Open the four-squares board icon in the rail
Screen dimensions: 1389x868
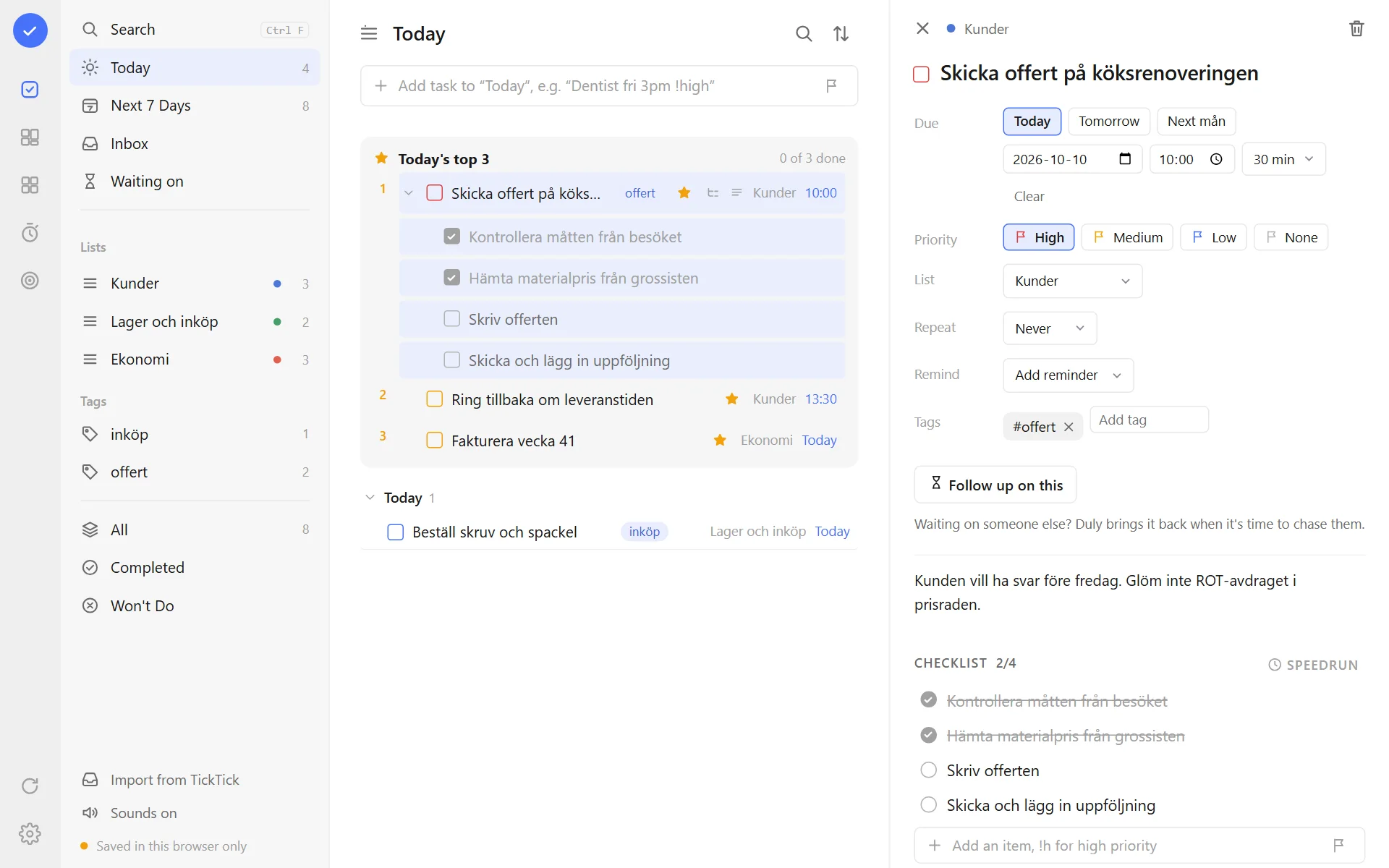pyautogui.click(x=30, y=185)
